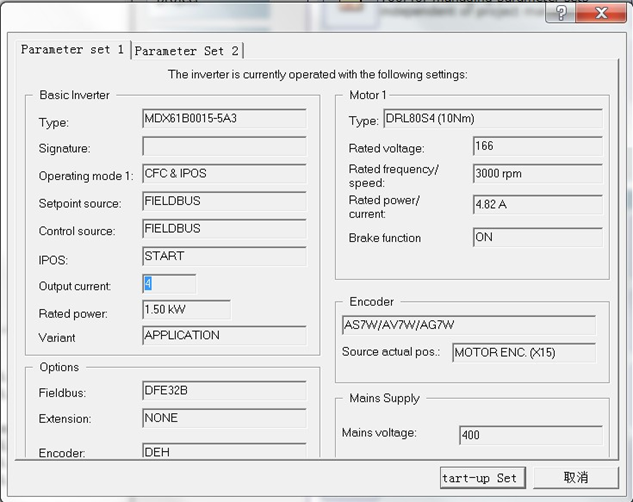The height and width of the screenshot is (502, 633).
Task: Select the Operating mode 1 field
Action: 223,174
